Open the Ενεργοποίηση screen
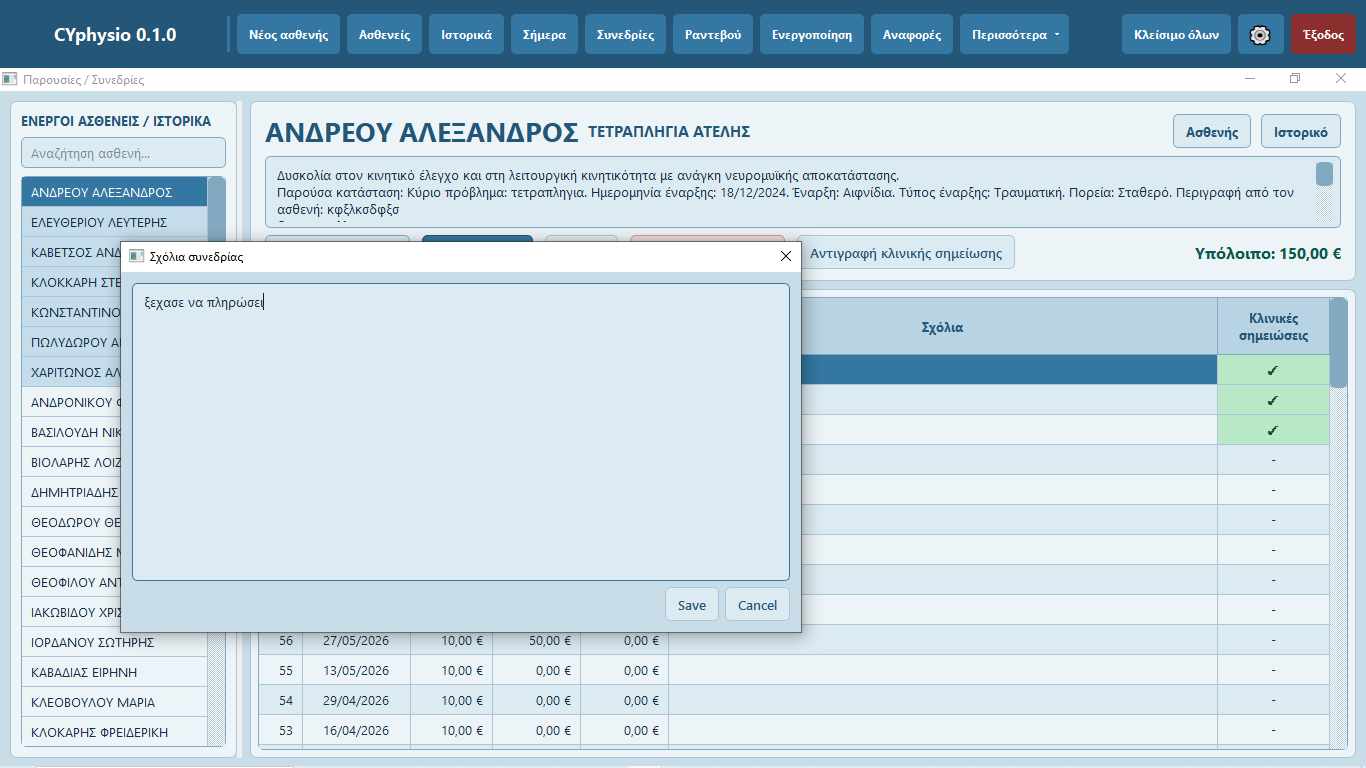 pyautogui.click(x=812, y=34)
